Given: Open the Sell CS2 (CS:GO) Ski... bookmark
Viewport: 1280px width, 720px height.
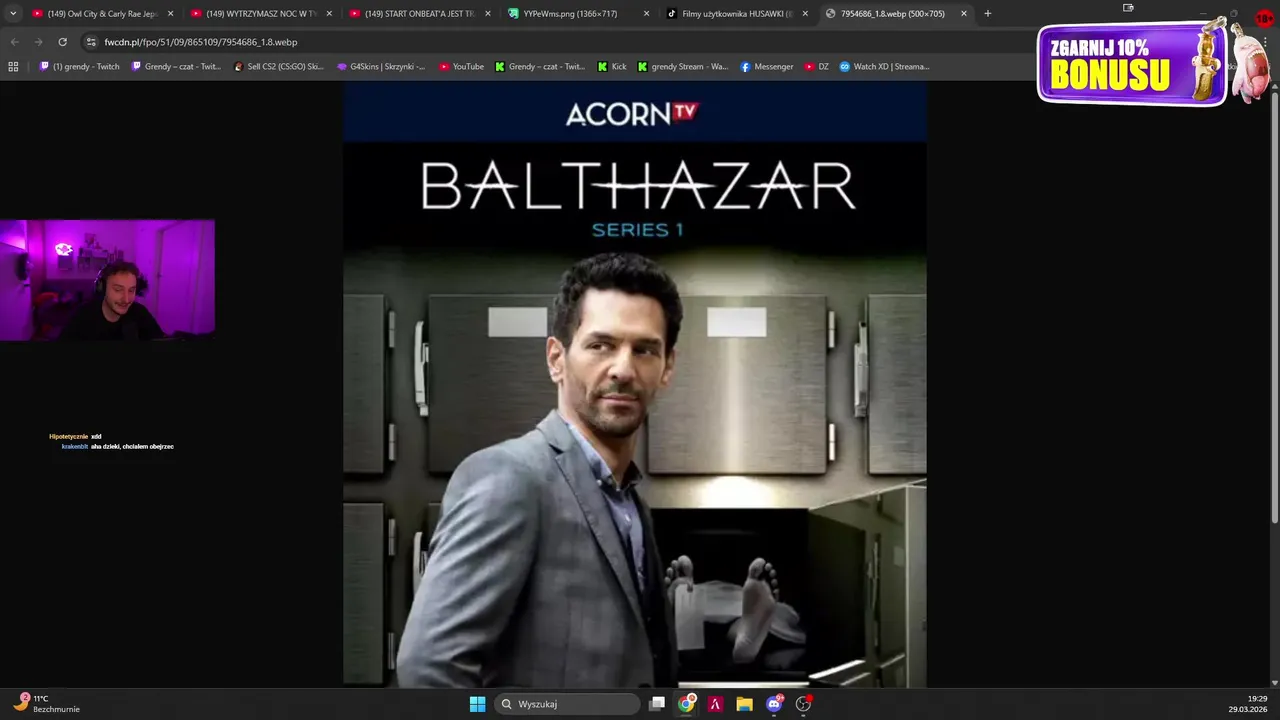Looking at the screenshot, I should tap(279, 67).
